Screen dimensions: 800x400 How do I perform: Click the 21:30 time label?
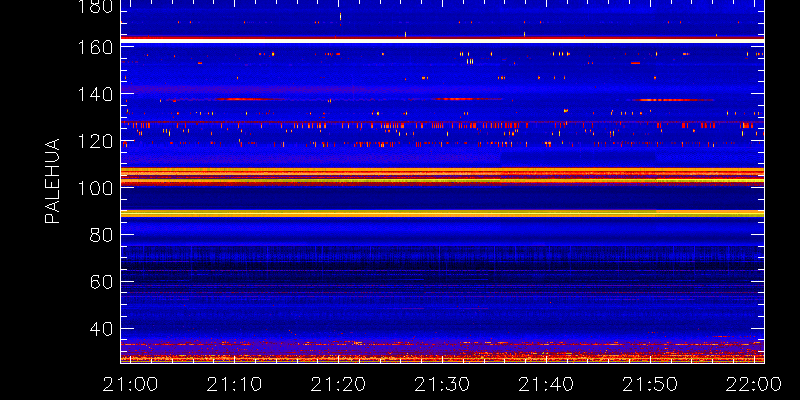(441, 384)
